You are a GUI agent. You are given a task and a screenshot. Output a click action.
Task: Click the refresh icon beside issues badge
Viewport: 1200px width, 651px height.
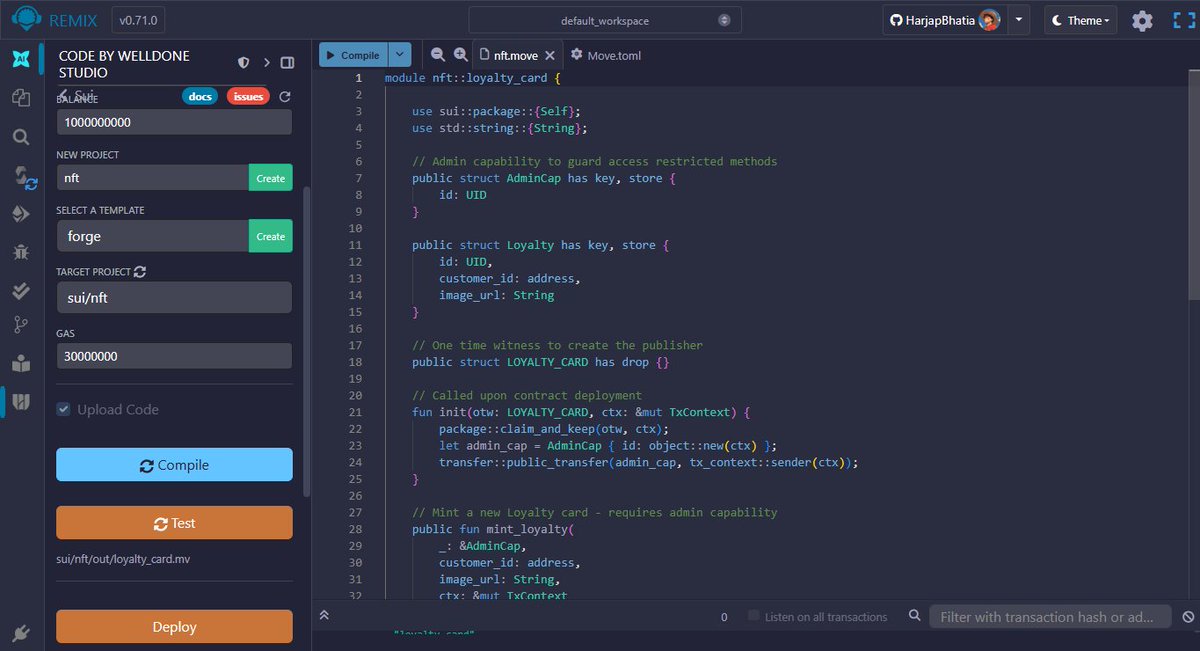point(285,97)
